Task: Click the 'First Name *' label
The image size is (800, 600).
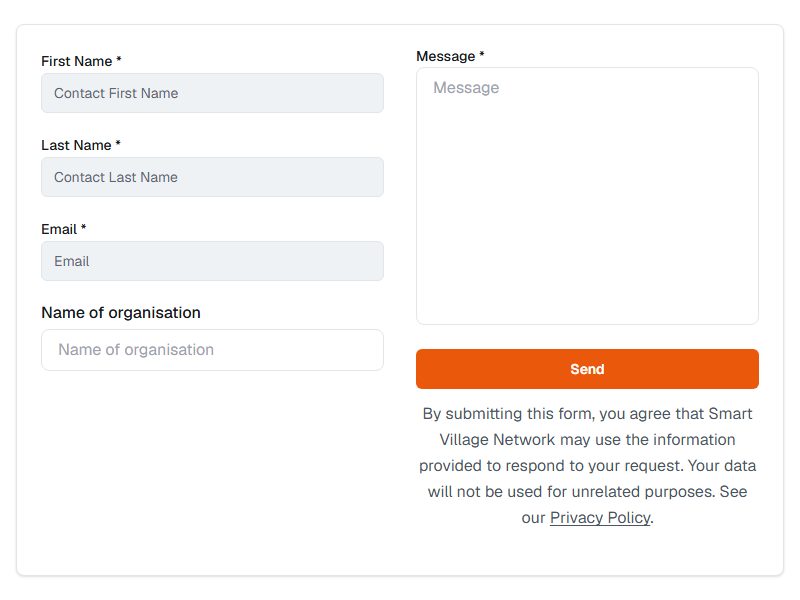Action: pyautogui.click(x=81, y=61)
